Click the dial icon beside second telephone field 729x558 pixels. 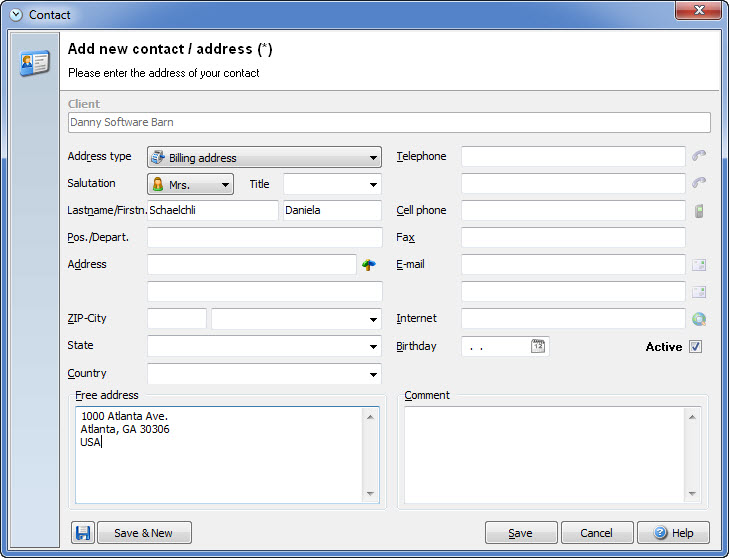coord(699,183)
